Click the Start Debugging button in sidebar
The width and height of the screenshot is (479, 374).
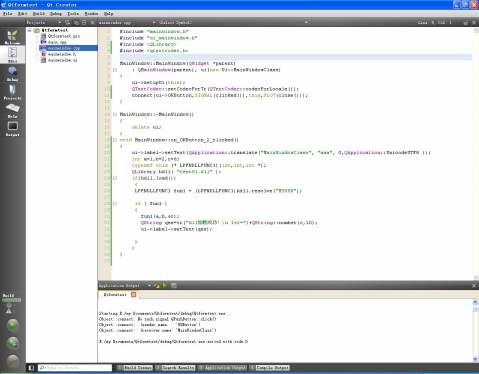[13, 343]
